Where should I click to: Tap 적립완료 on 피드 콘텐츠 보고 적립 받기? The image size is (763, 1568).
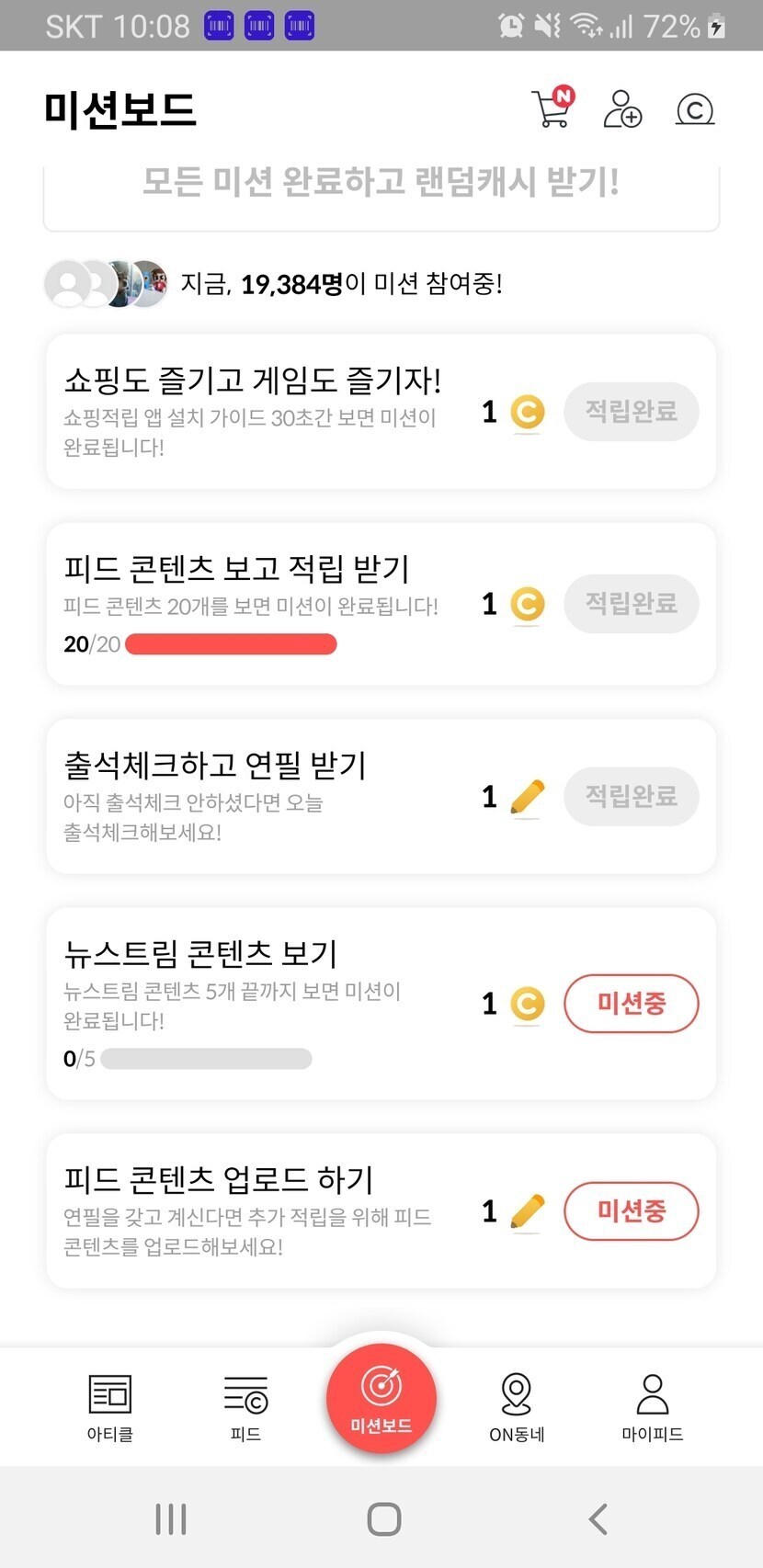point(632,603)
